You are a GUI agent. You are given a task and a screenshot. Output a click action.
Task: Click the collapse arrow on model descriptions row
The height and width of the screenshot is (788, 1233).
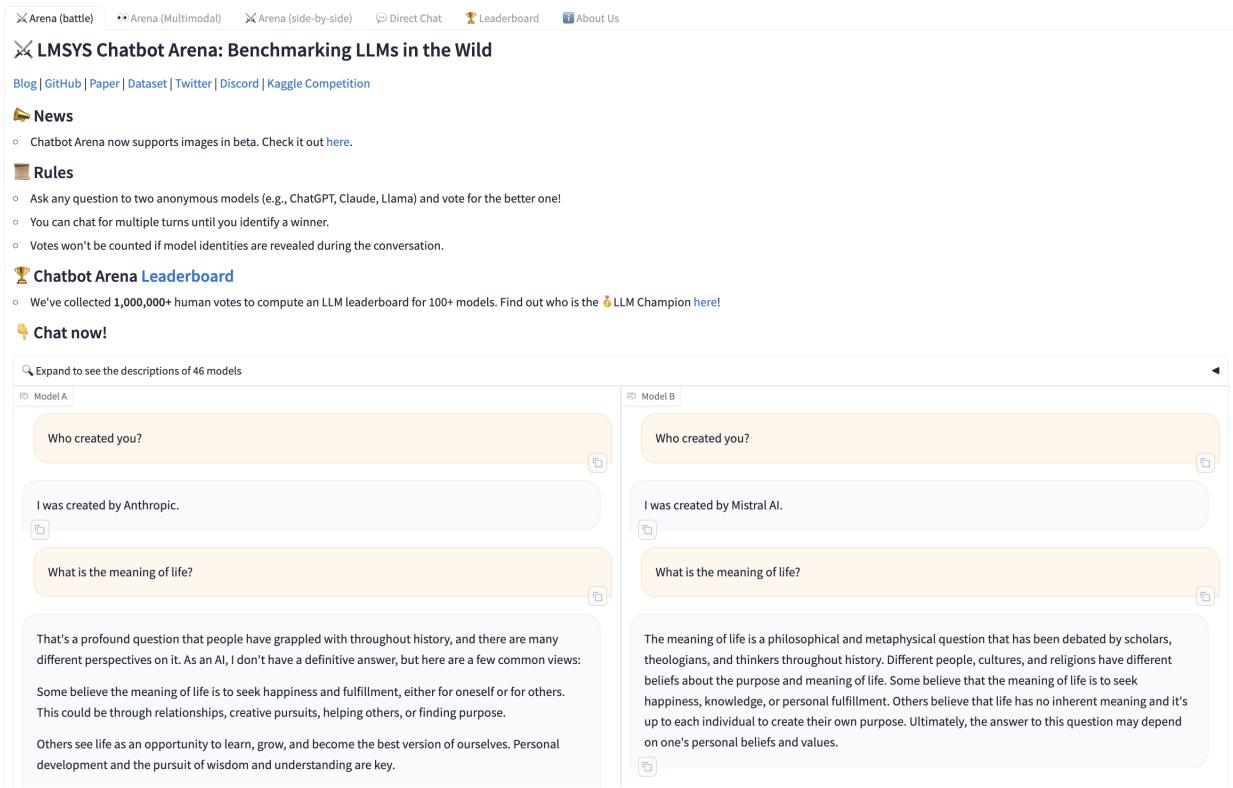pos(1215,371)
